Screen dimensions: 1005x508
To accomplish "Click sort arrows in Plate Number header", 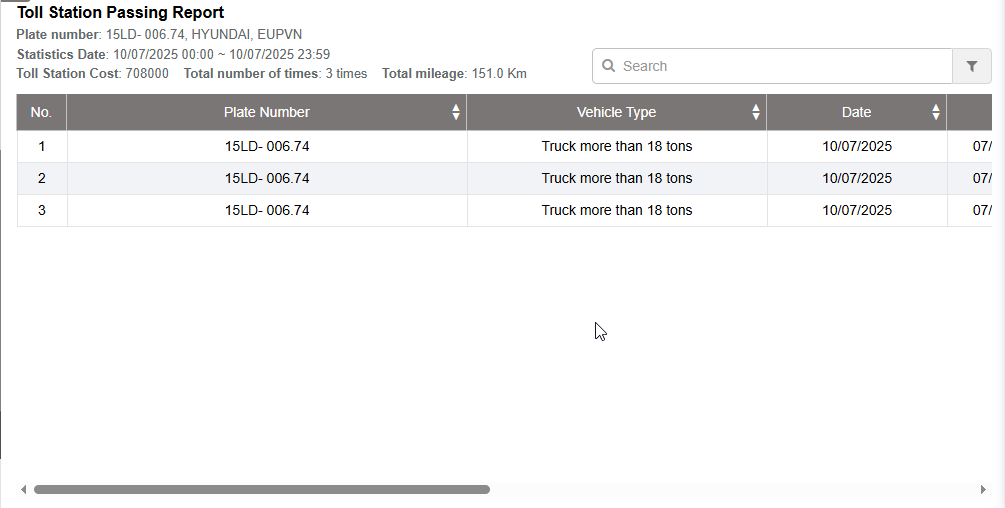I will (456, 112).
